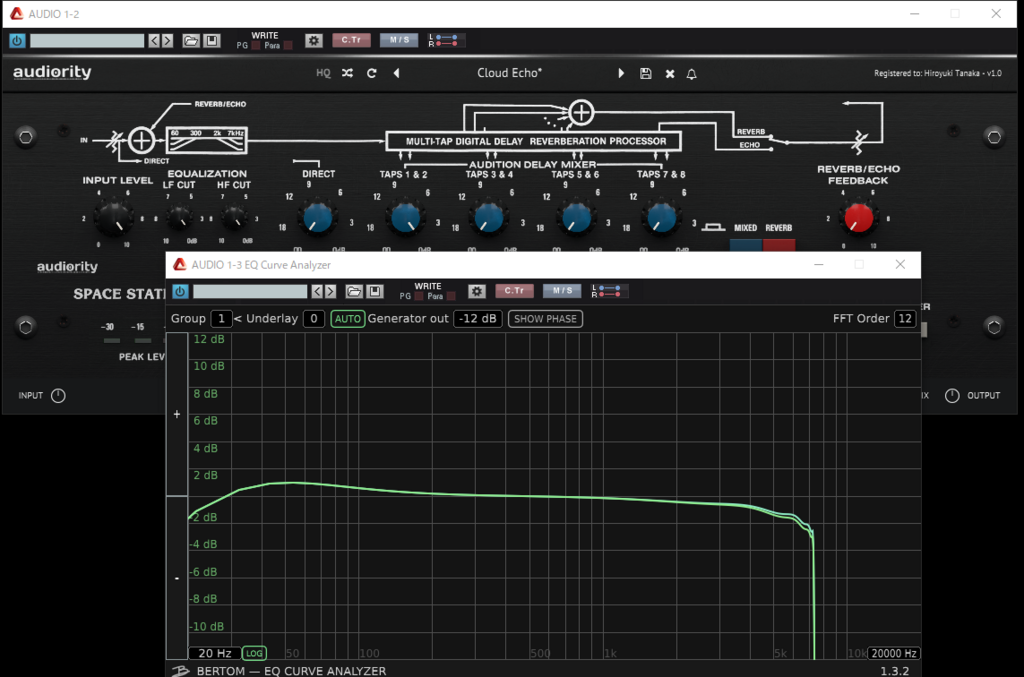This screenshot has width=1024, height=677.
Task: Change the Underlay value 0
Action: tap(314, 319)
